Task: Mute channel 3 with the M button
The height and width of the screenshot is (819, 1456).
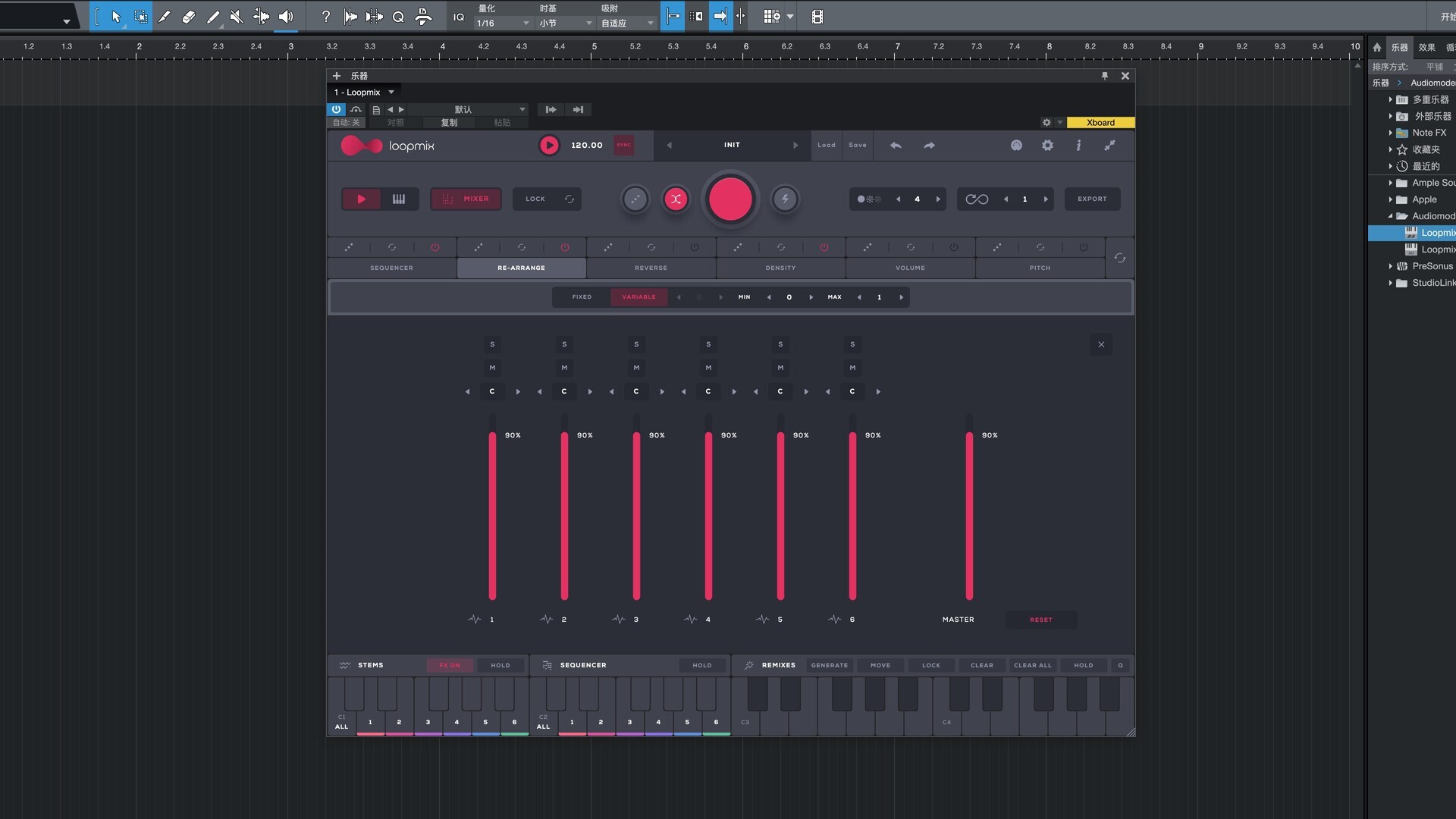Action: point(636,368)
